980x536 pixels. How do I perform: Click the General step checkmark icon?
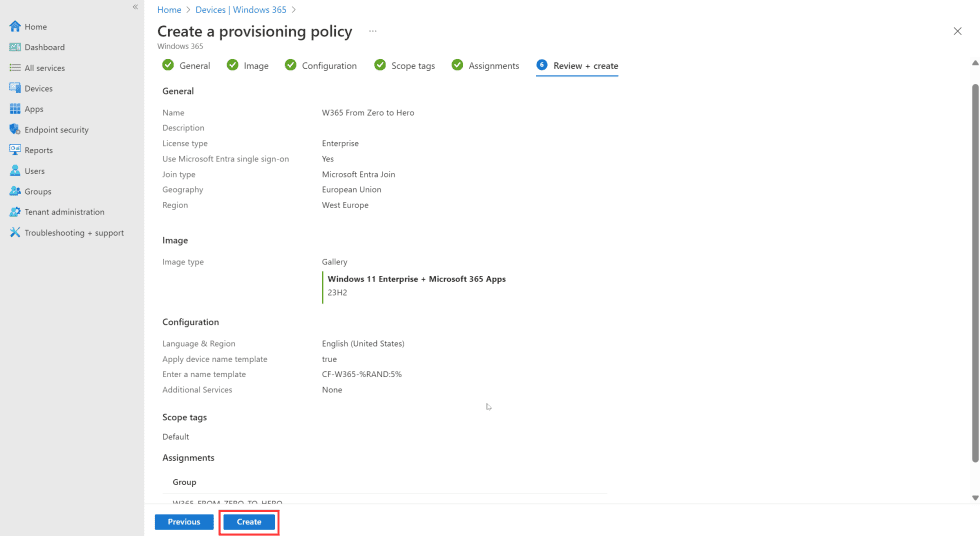tap(168, 65)
